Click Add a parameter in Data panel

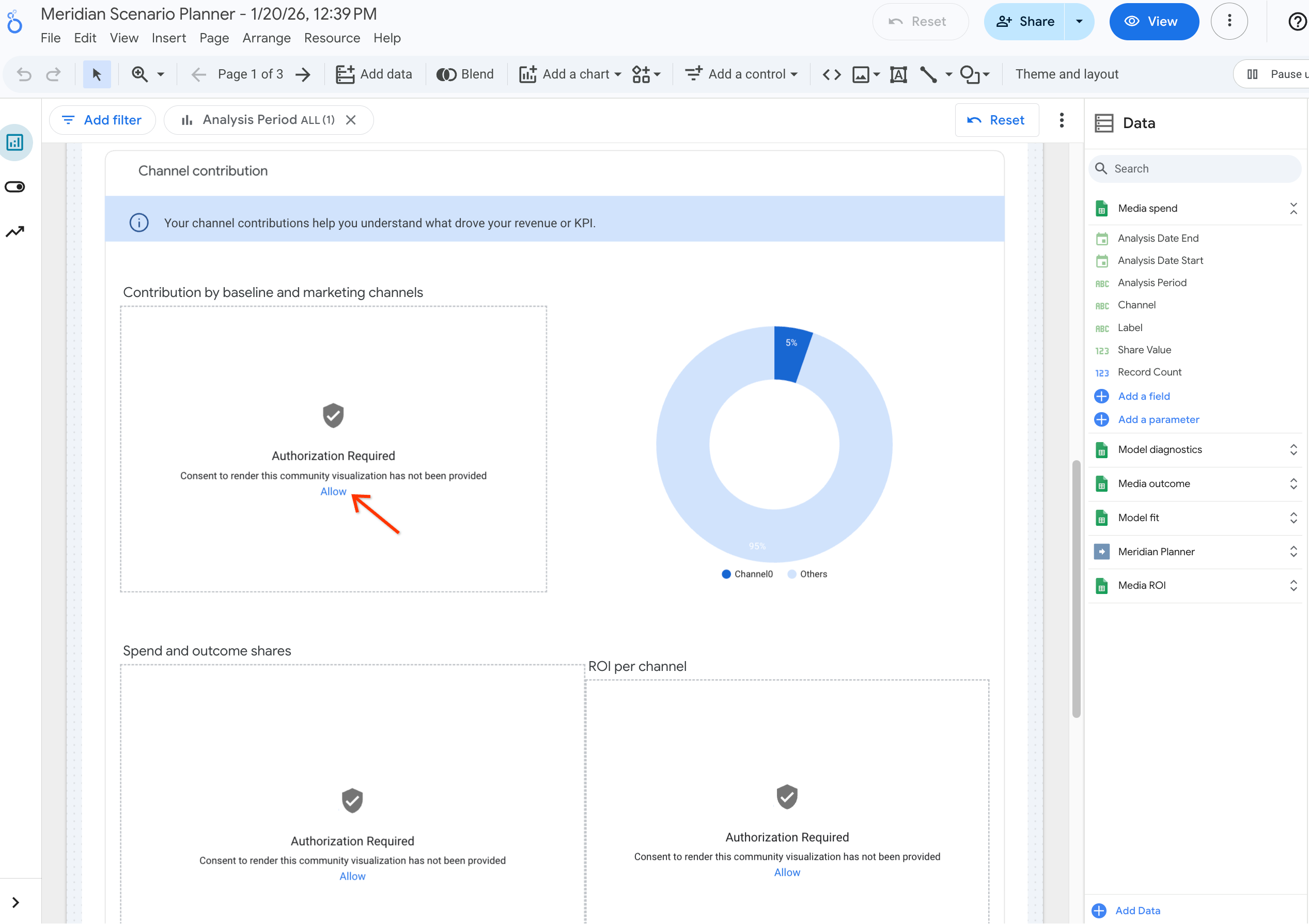1158,419
